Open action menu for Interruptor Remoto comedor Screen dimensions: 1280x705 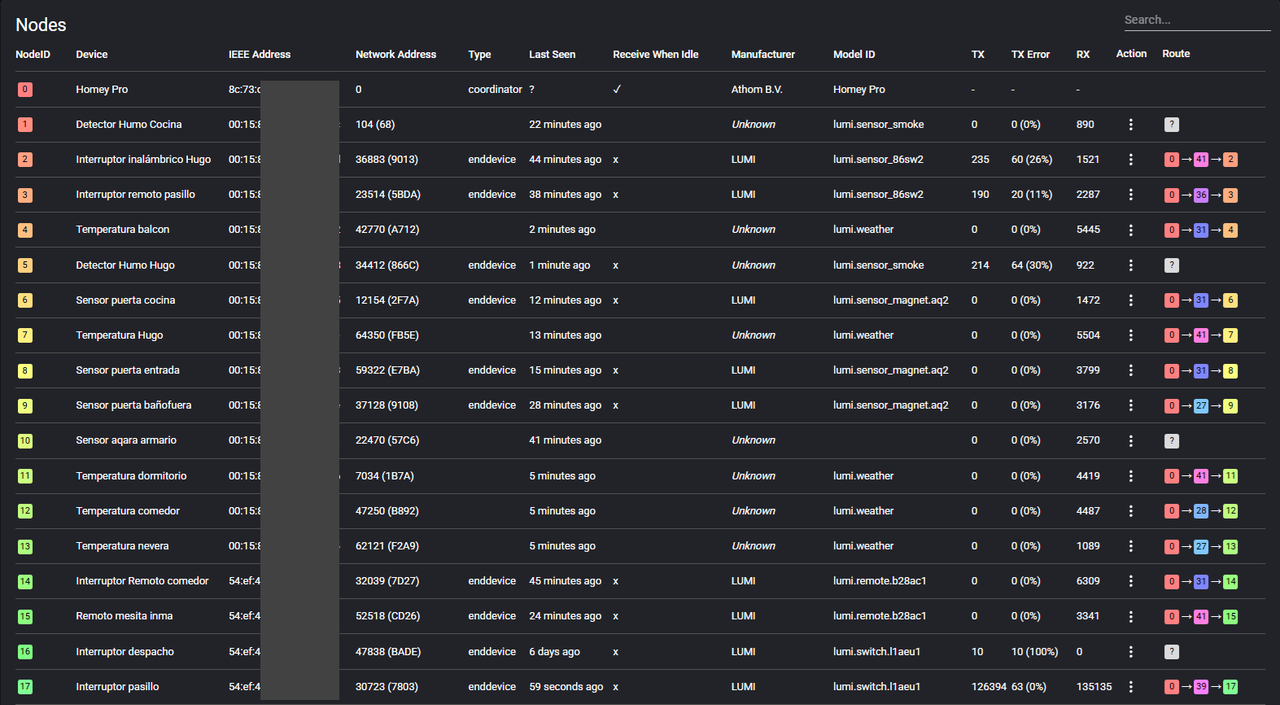[x=1131, y=582]
